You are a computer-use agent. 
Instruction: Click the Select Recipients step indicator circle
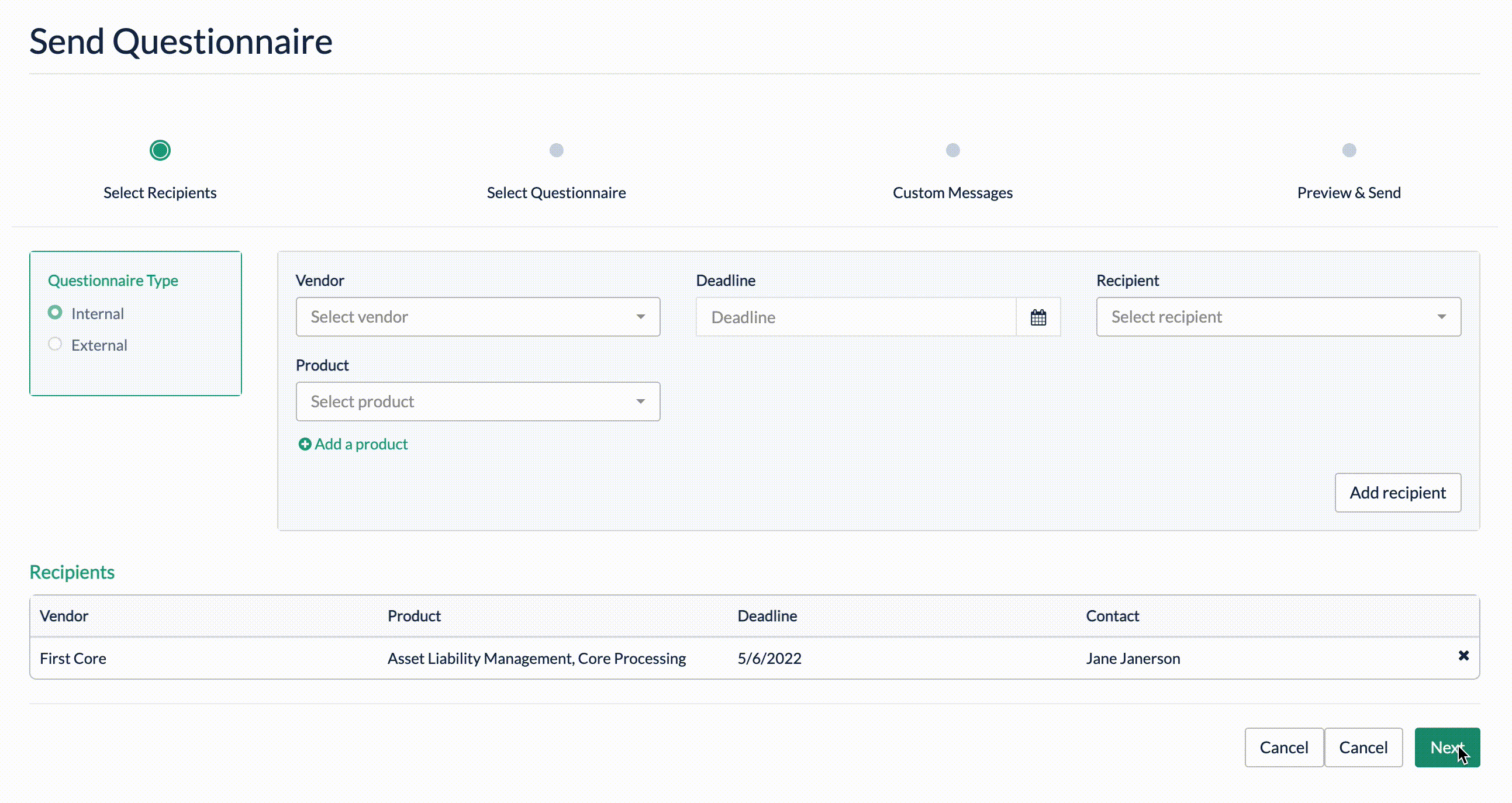(160, 150)
